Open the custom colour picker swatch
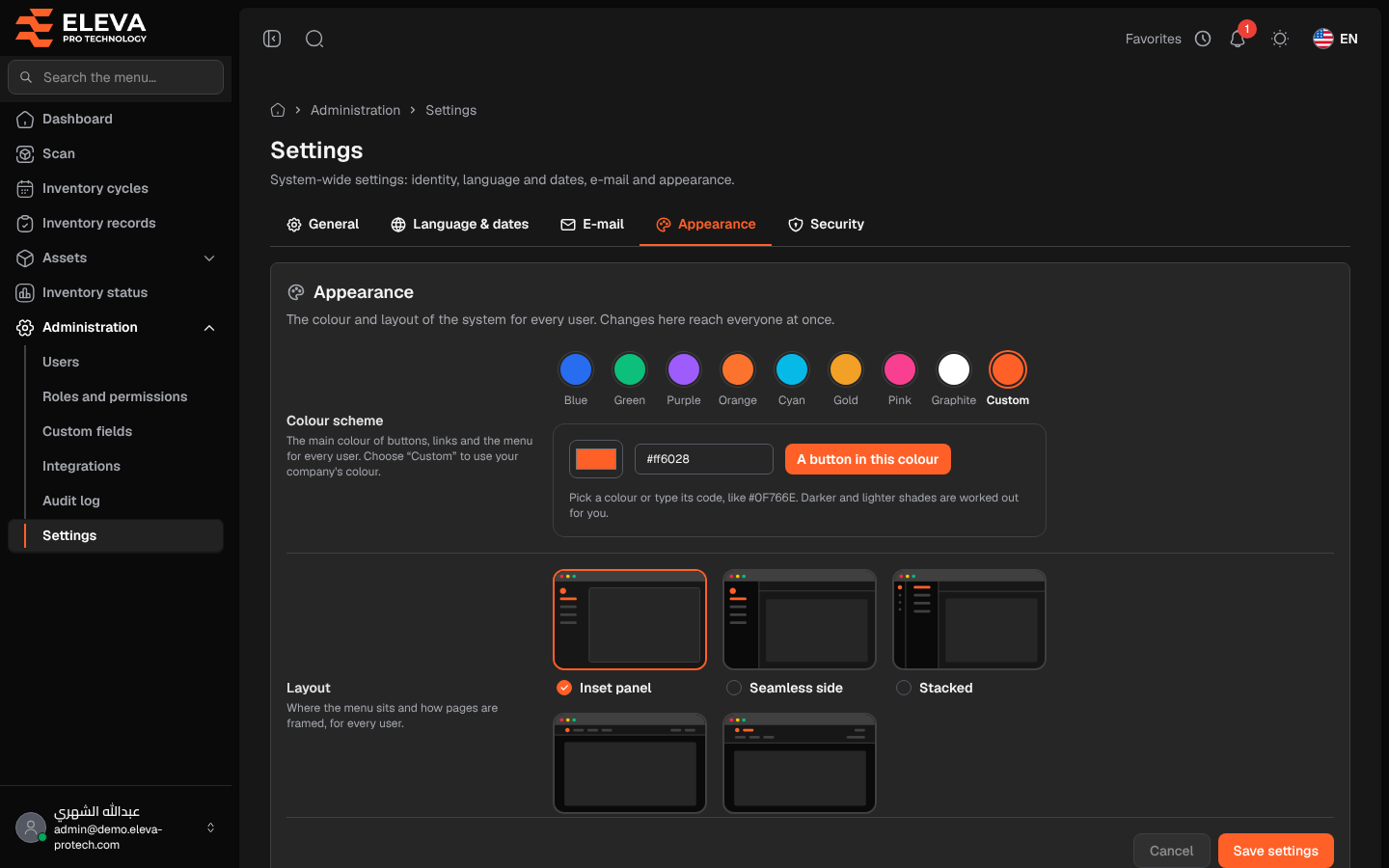Image resolution: width=1389 pixels, height=868 pixels. tap(596, 459)
